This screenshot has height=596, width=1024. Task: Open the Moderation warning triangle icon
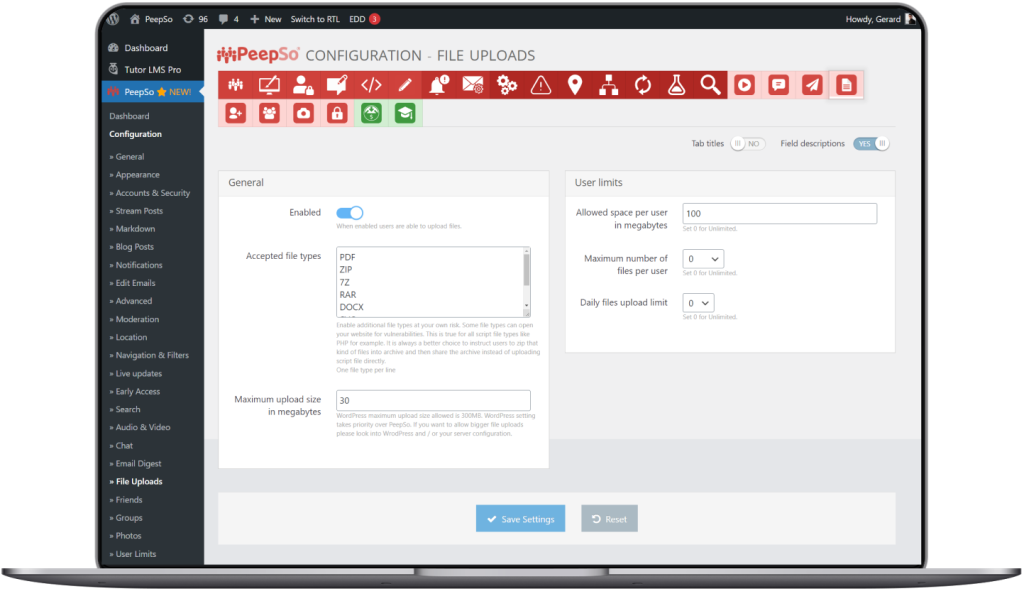[541, 85]
